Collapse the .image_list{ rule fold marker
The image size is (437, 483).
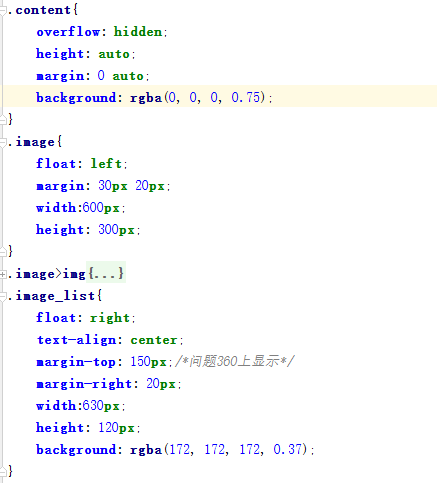[3, 296]
